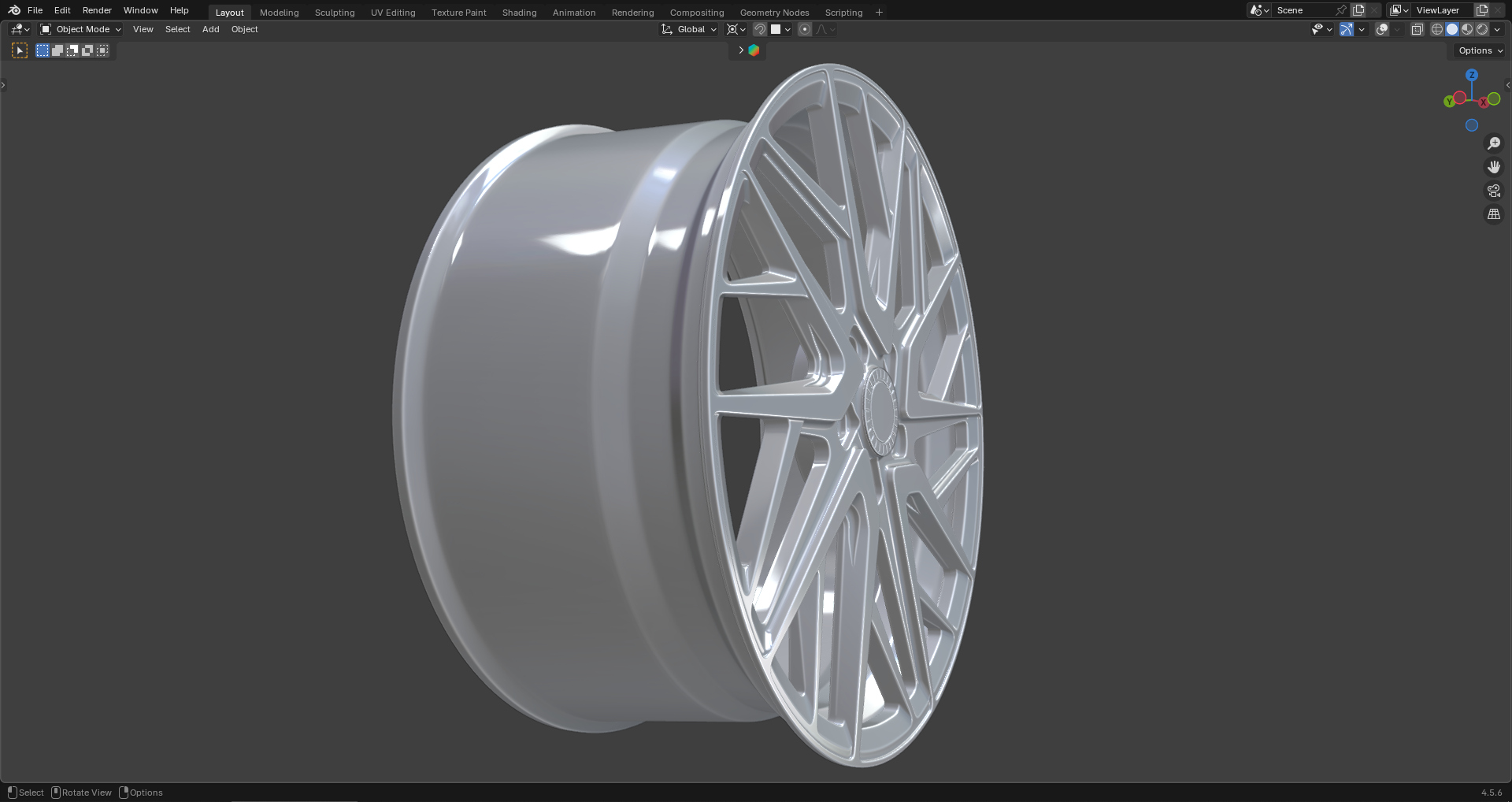This screenshot has height=802, width=1512.
Task: Toggle the camera view icon
Action: tap(1494, 191)
